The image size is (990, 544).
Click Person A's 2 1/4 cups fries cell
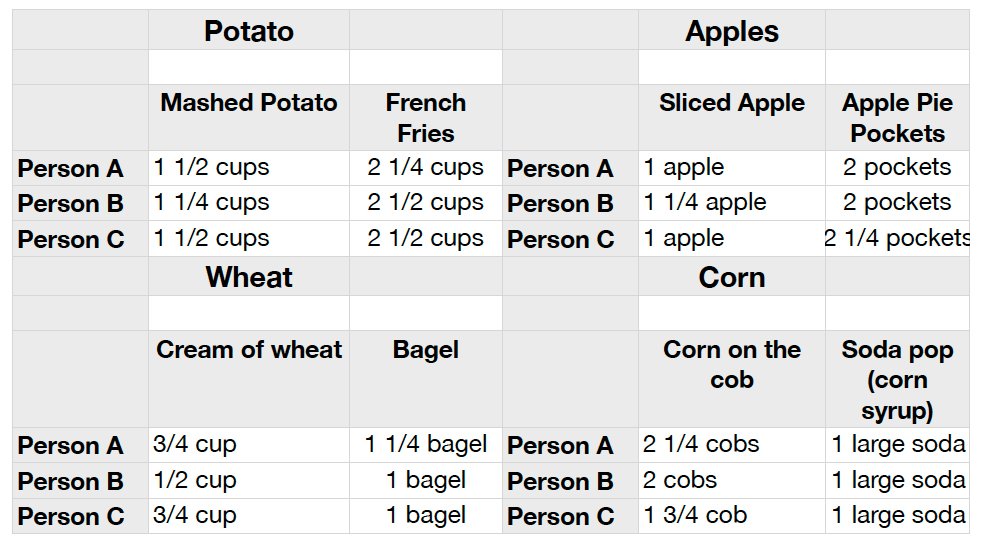click(426, 168)
